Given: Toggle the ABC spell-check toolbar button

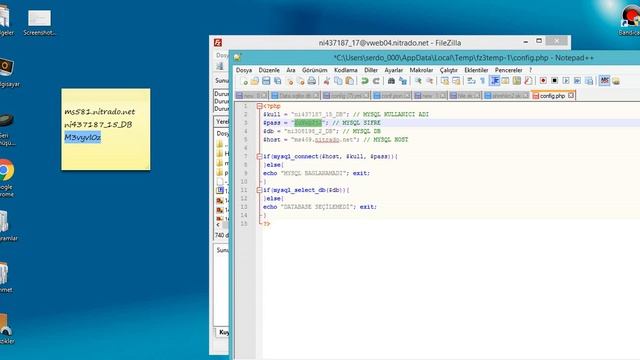Looking at the screenshot, I should tap(604, 81).
